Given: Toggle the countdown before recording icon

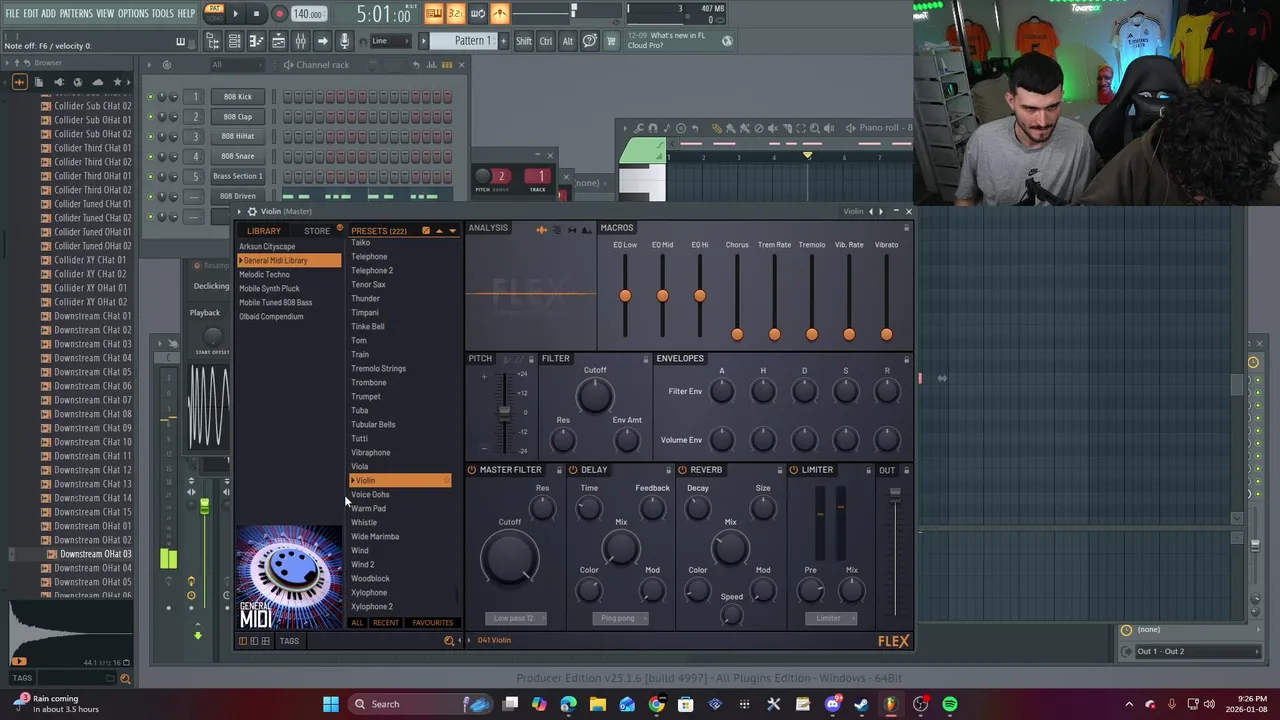Looking at the screenshot, I should (x=456, y=13).
